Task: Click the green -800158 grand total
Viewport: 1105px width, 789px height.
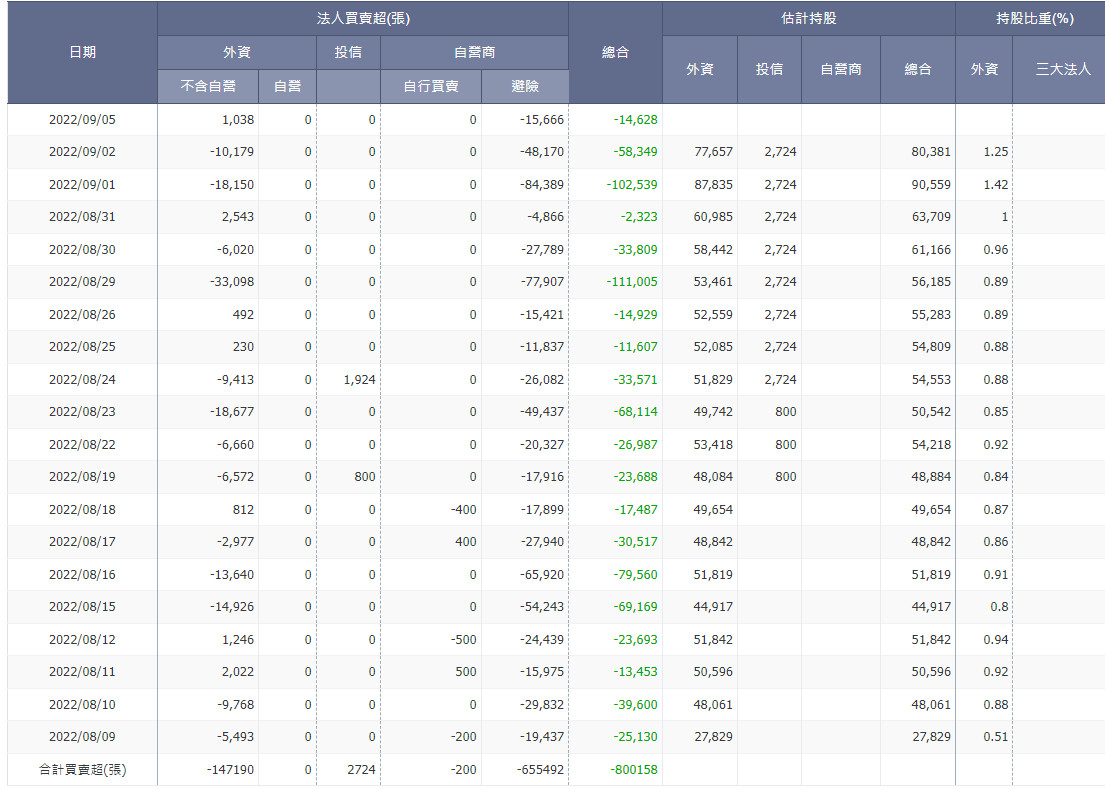Action: point(634,770)
